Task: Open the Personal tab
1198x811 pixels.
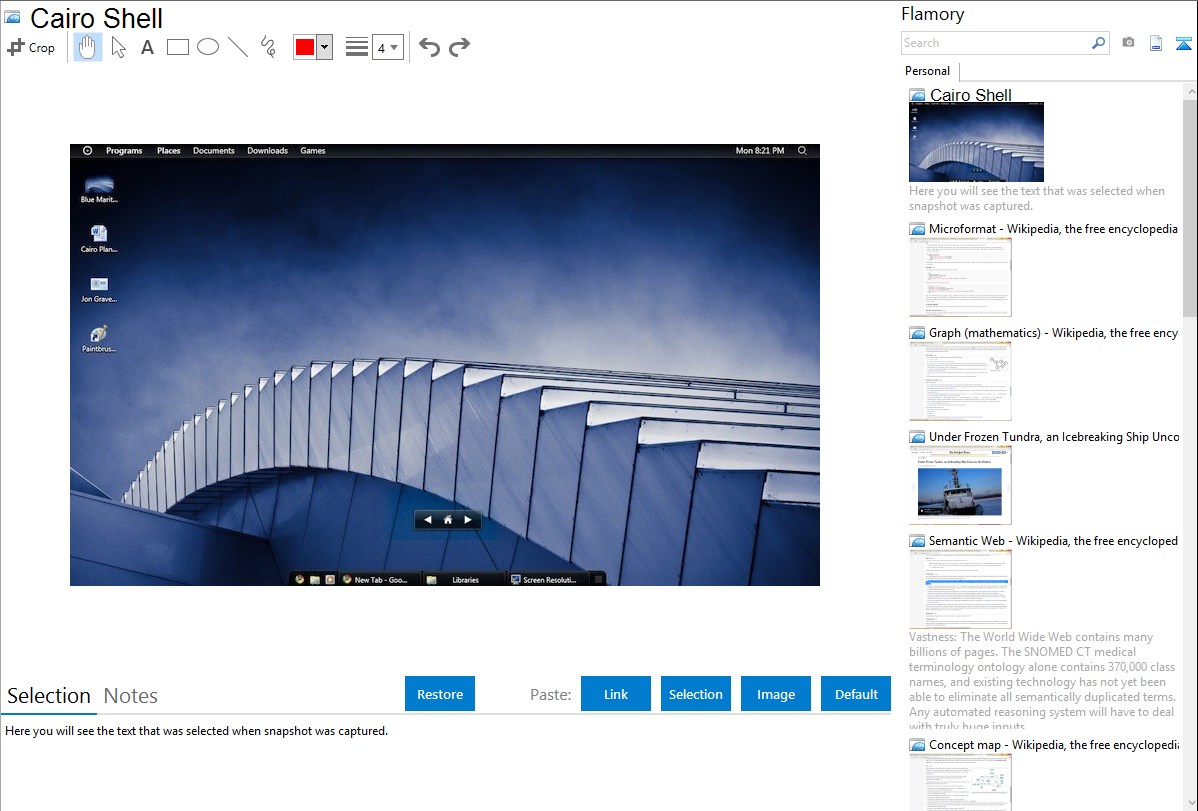Action: click(x=928, y=71)
